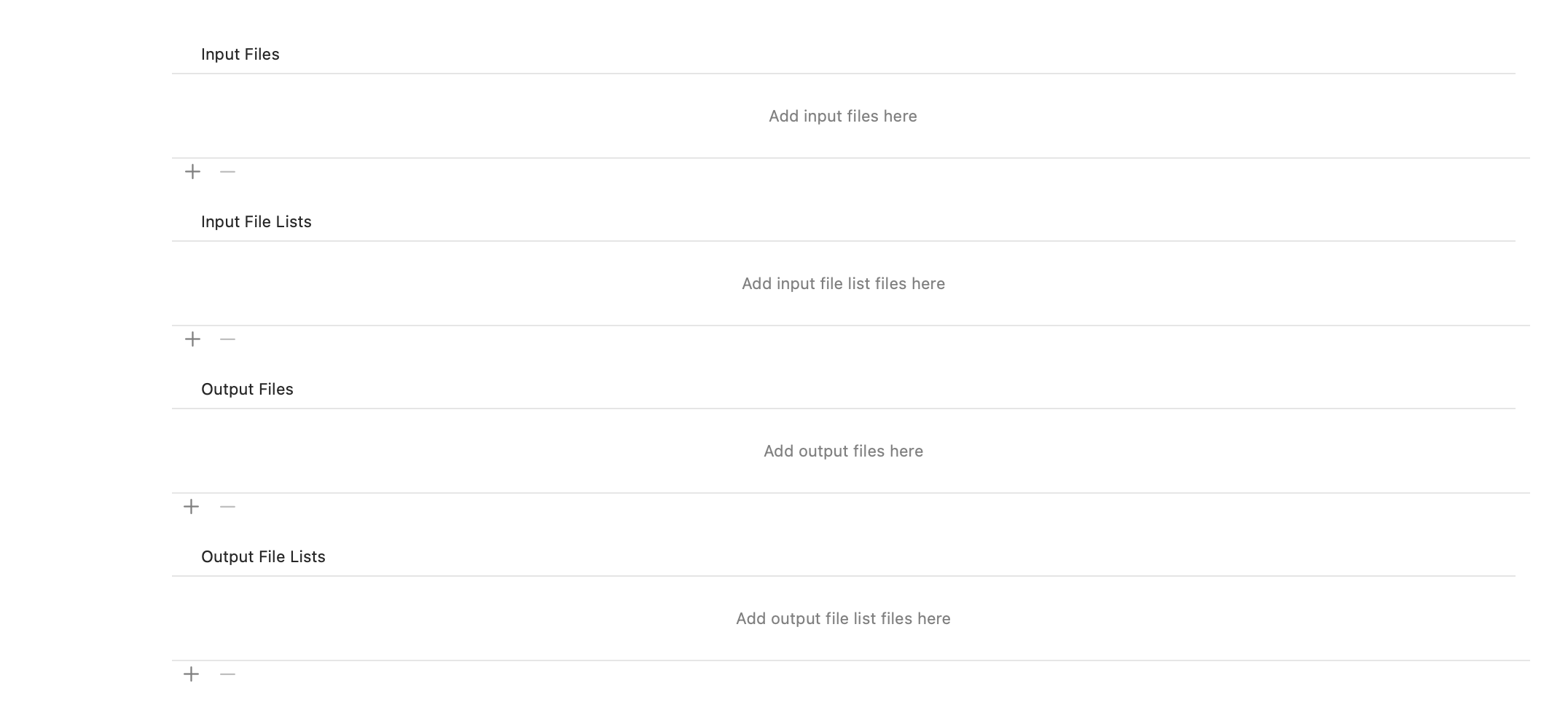Add a new entry to Output Files

(x=191, y=507)
